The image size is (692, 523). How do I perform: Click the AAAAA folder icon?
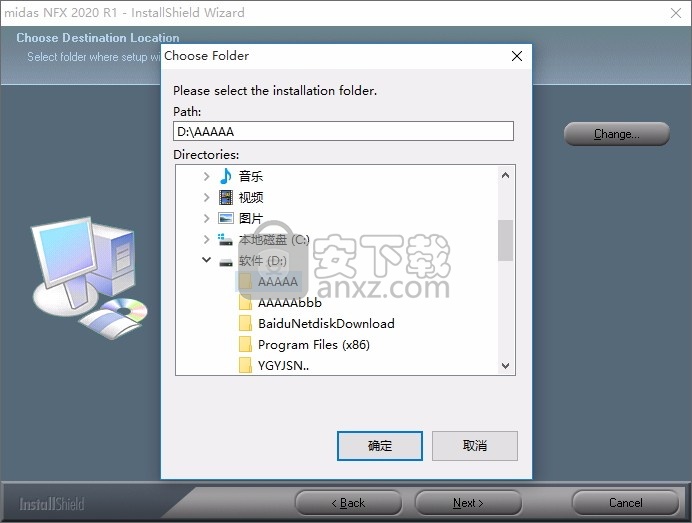point(245,281)
